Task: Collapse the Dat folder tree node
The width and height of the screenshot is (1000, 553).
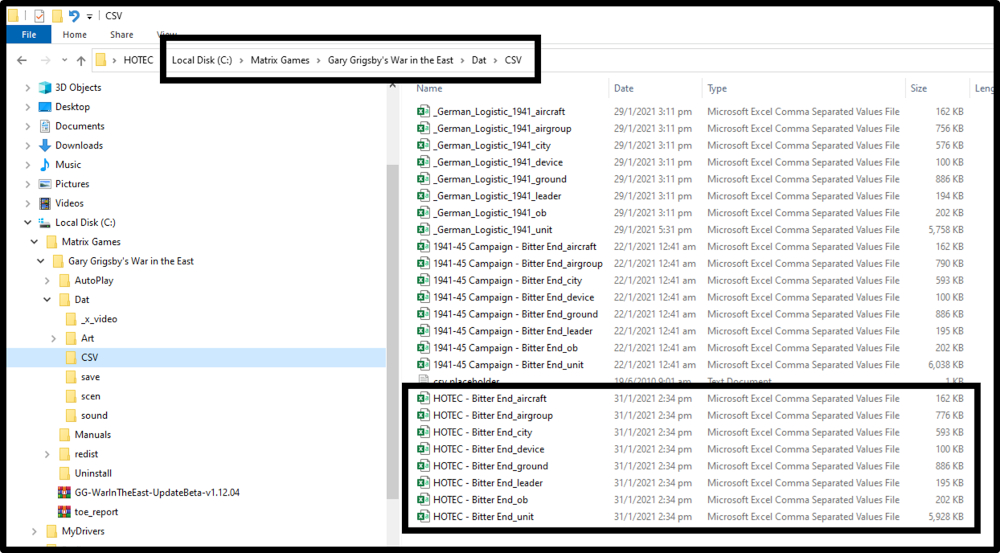Action: coord(47,300)
